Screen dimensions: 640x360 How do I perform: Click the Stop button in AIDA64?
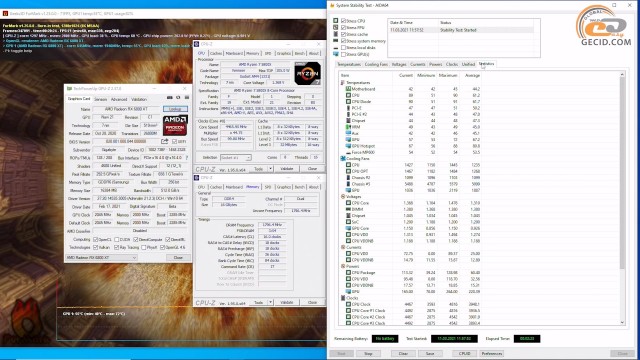point(368,353)
